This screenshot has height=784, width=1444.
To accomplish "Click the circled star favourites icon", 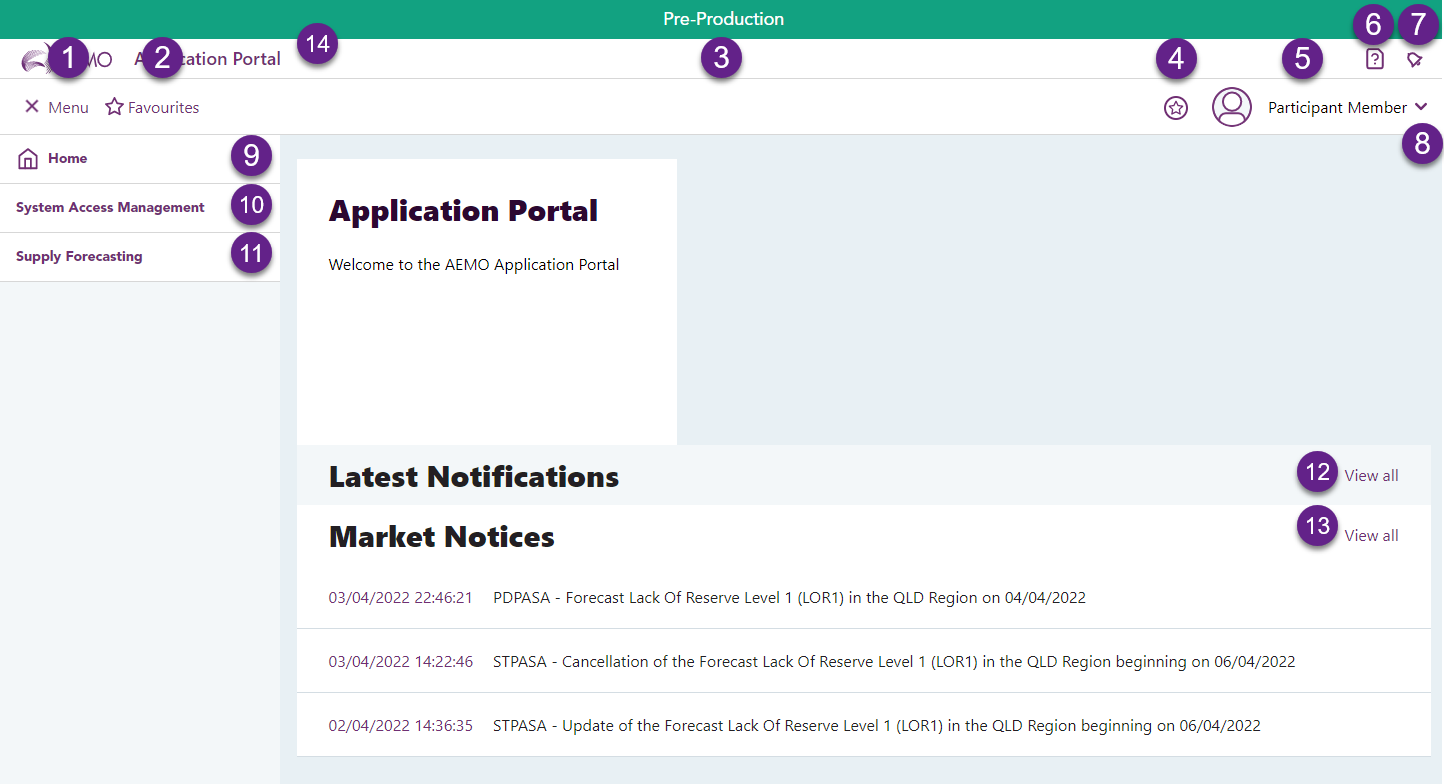I will tap(1176, 107).
